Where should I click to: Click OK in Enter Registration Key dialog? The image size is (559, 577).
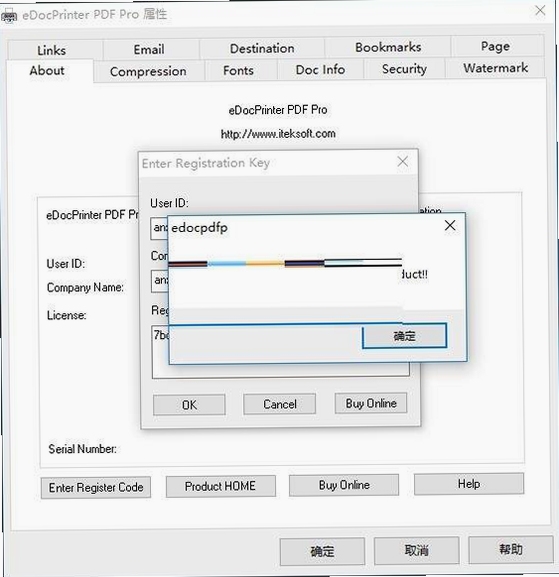[x=189, y=405]
